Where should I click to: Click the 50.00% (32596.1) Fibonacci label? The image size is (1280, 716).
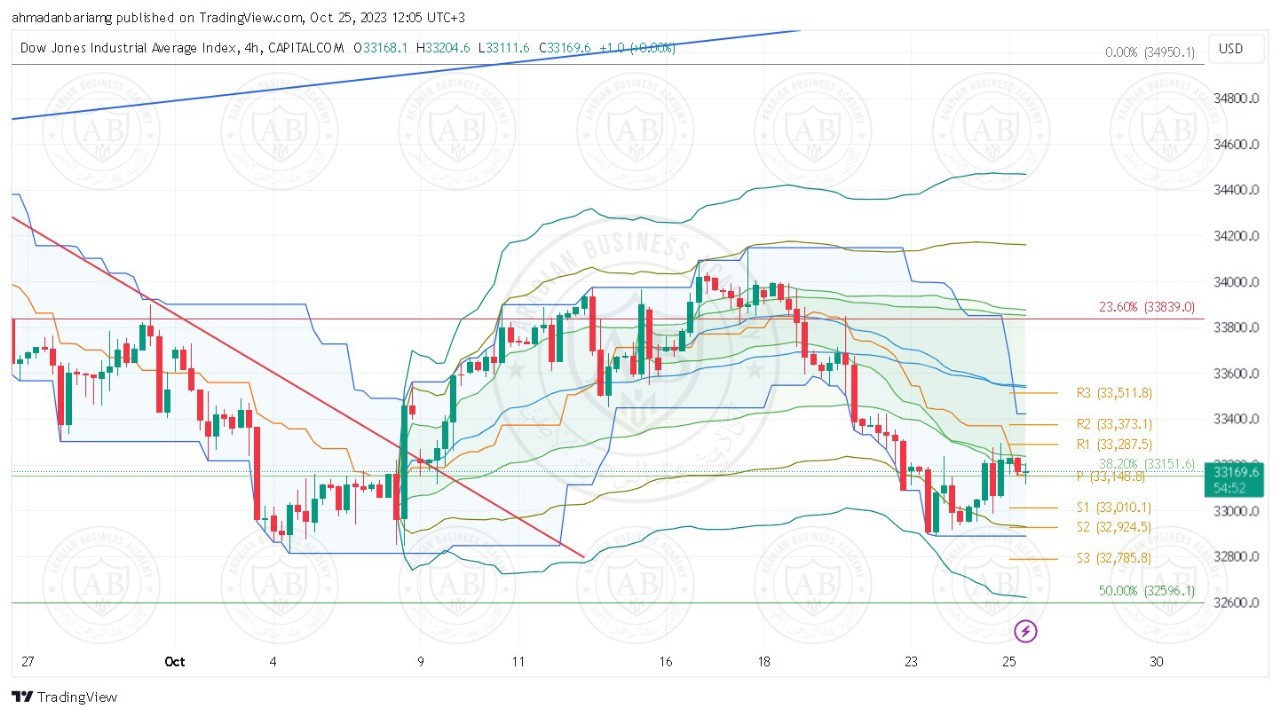click(1147, 591)
